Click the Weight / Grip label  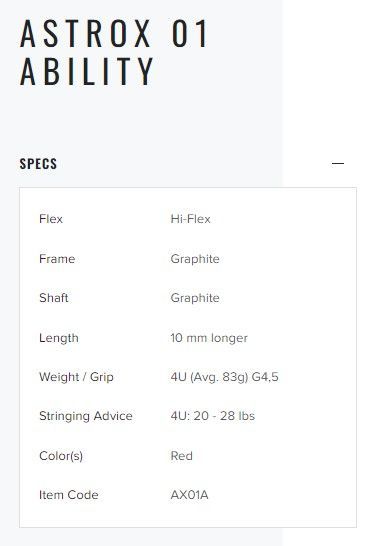pos(76,377)
